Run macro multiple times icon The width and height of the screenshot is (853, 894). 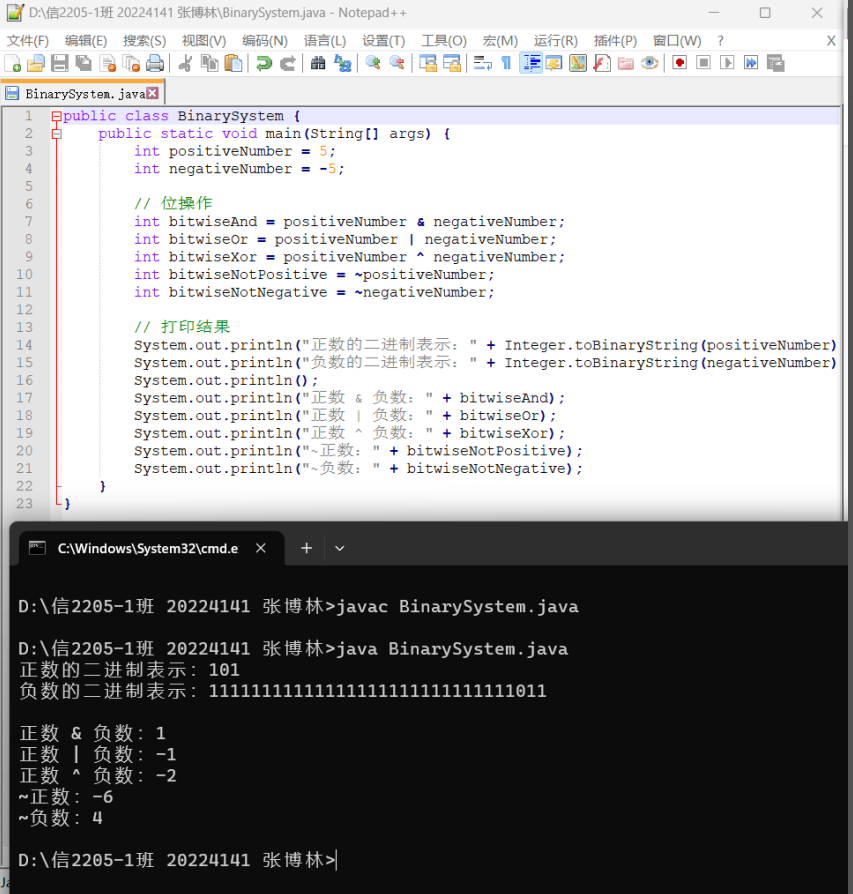tap(752, 63)
